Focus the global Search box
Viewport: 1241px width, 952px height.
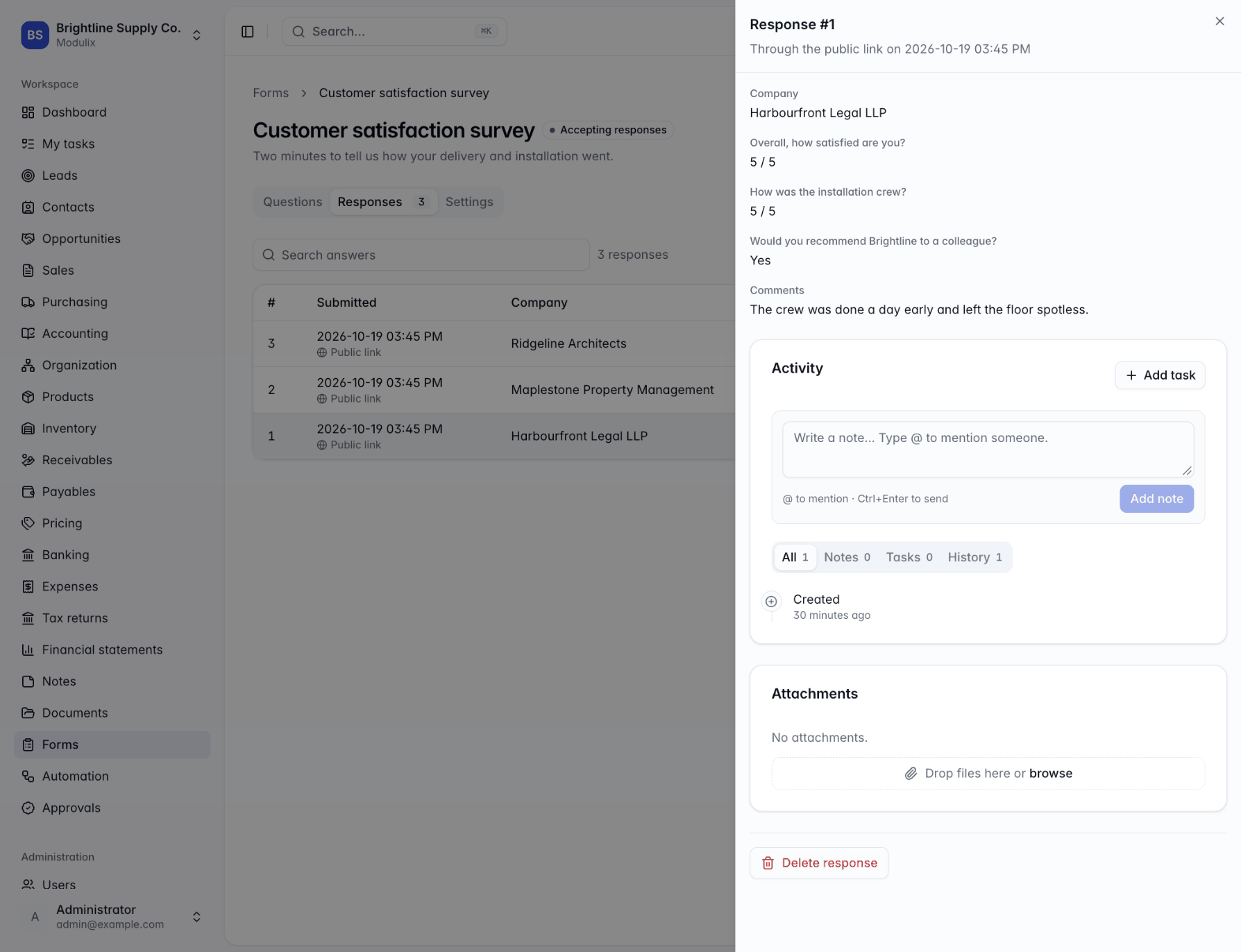point(394,31)
